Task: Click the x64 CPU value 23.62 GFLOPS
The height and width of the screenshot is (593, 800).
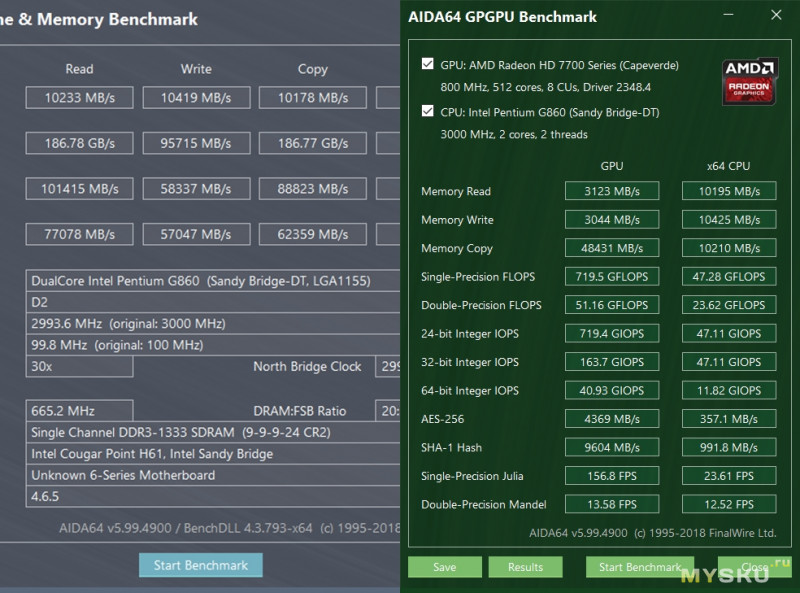Action: tap(729, 305)
